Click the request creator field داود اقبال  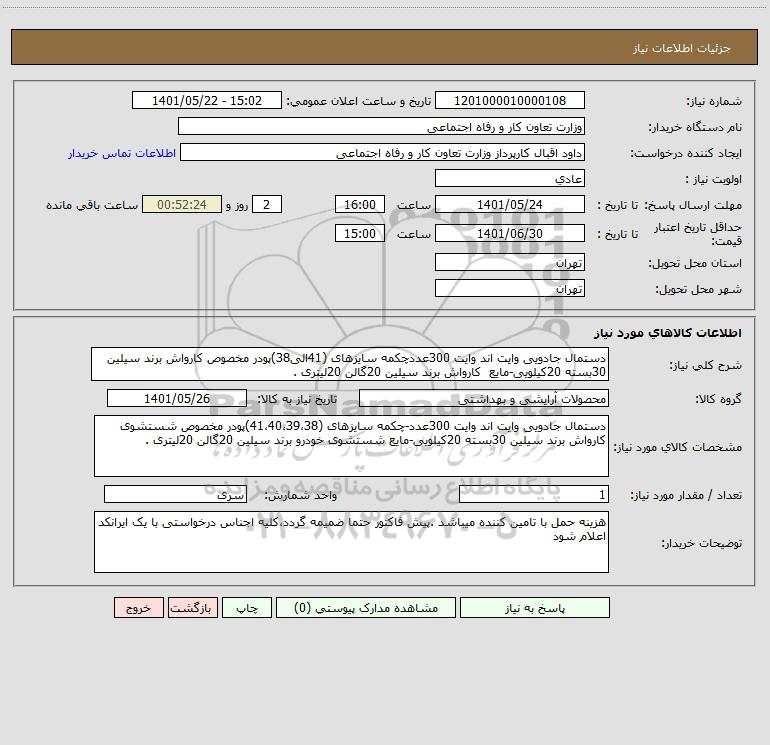click(x=383, y=153)
